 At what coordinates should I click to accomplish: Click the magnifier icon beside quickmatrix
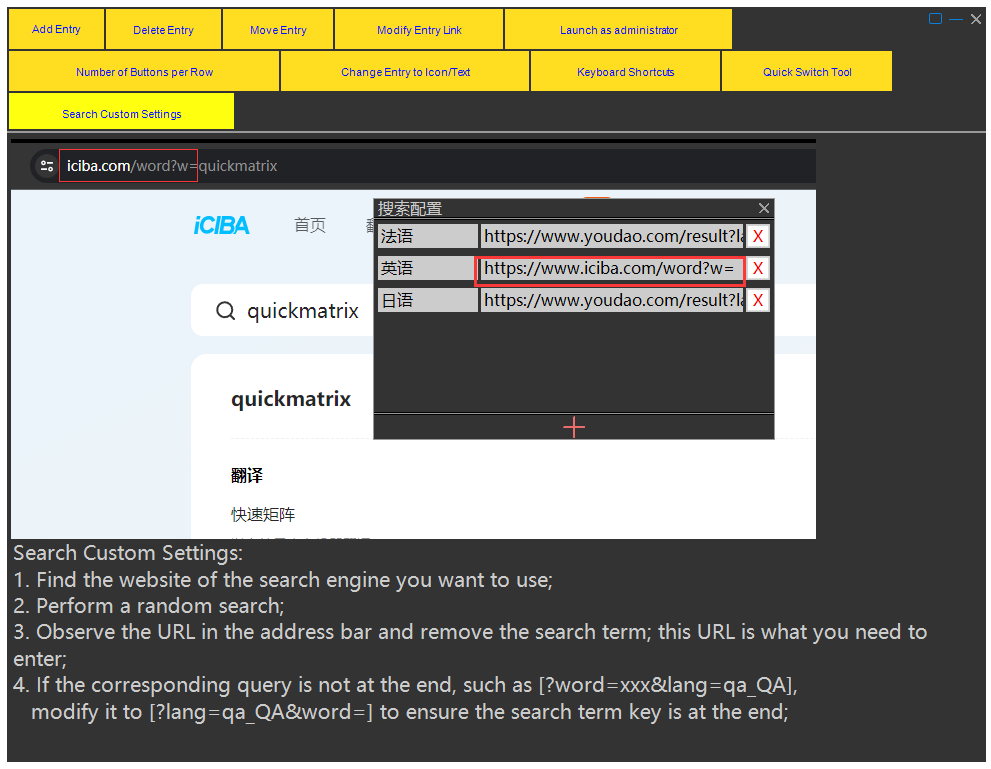point(225,310)
